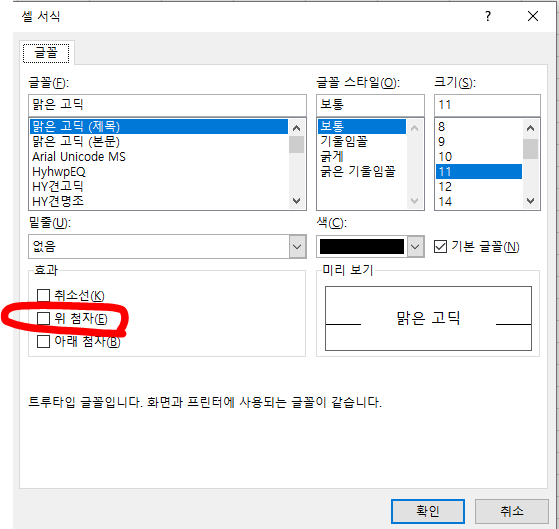
Task: Click the 미리 보기 preview box
Action: click(x=428, y=318)
